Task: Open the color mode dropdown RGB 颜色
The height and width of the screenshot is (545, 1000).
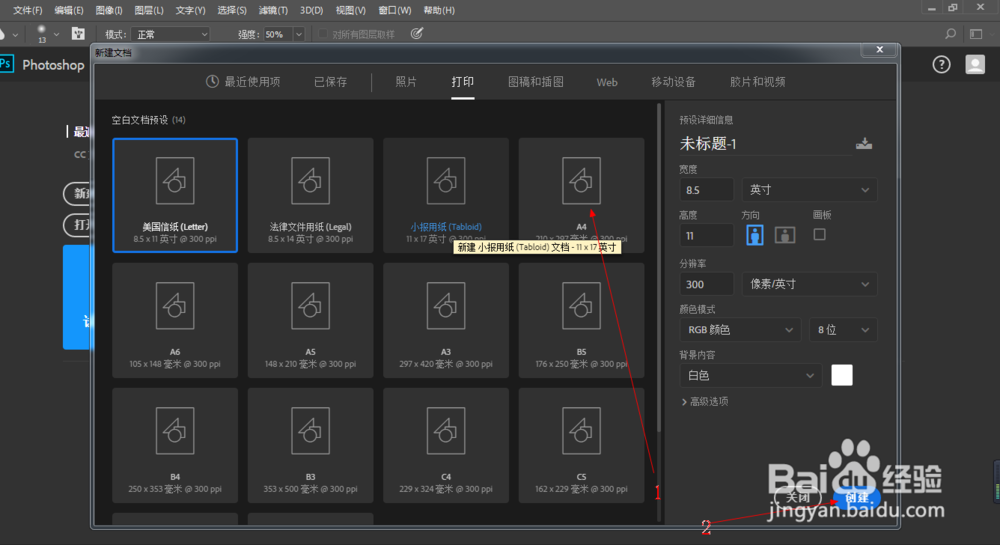Action: tap(740, 330)
